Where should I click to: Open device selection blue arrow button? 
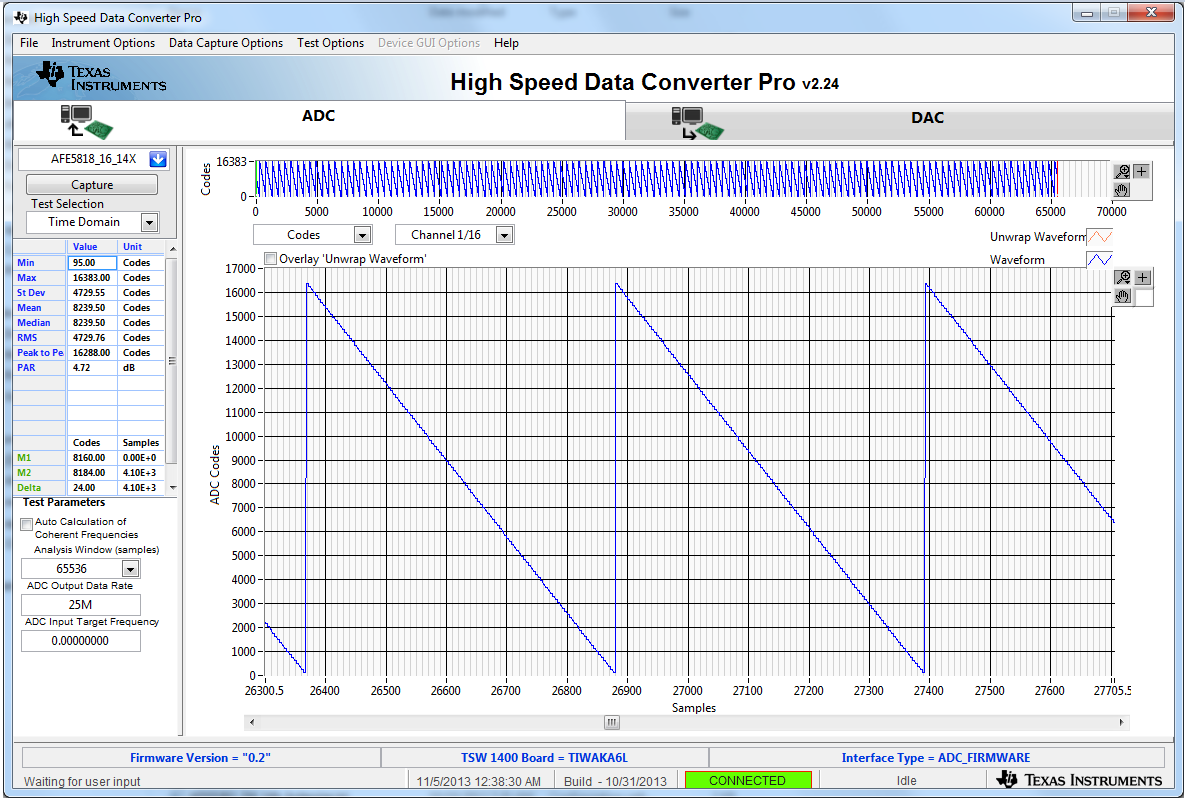[158, 159]
